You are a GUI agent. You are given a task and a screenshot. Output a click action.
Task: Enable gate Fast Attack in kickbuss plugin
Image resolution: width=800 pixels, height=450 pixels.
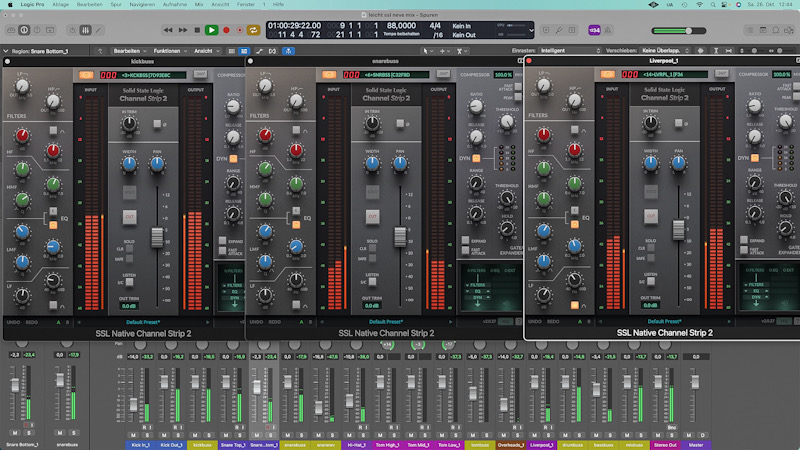click(x=222, y=251)
